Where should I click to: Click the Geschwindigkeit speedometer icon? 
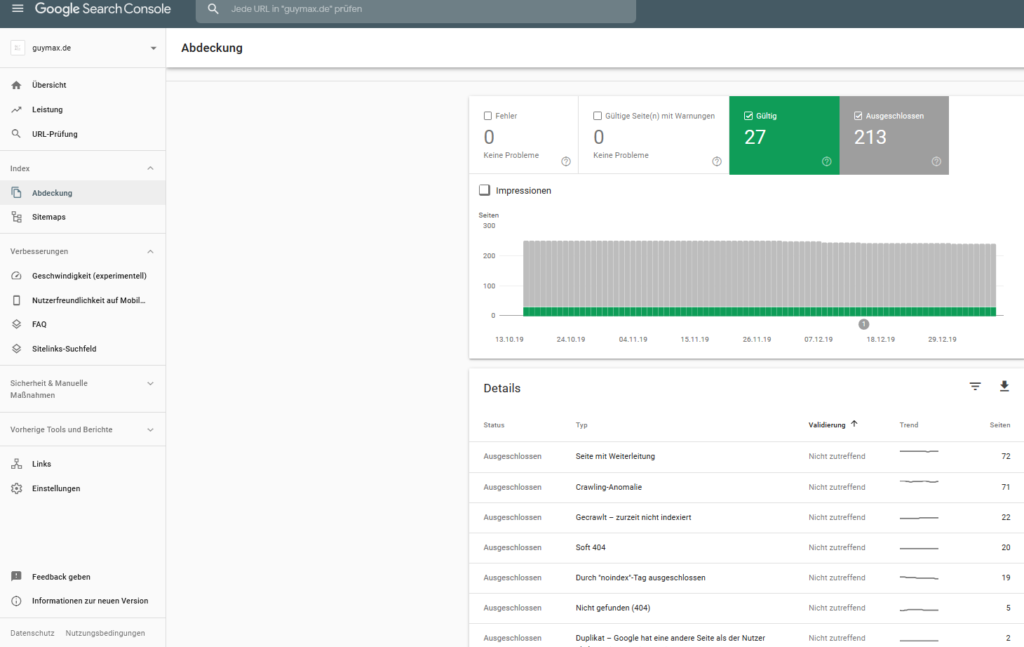[16, 276]
